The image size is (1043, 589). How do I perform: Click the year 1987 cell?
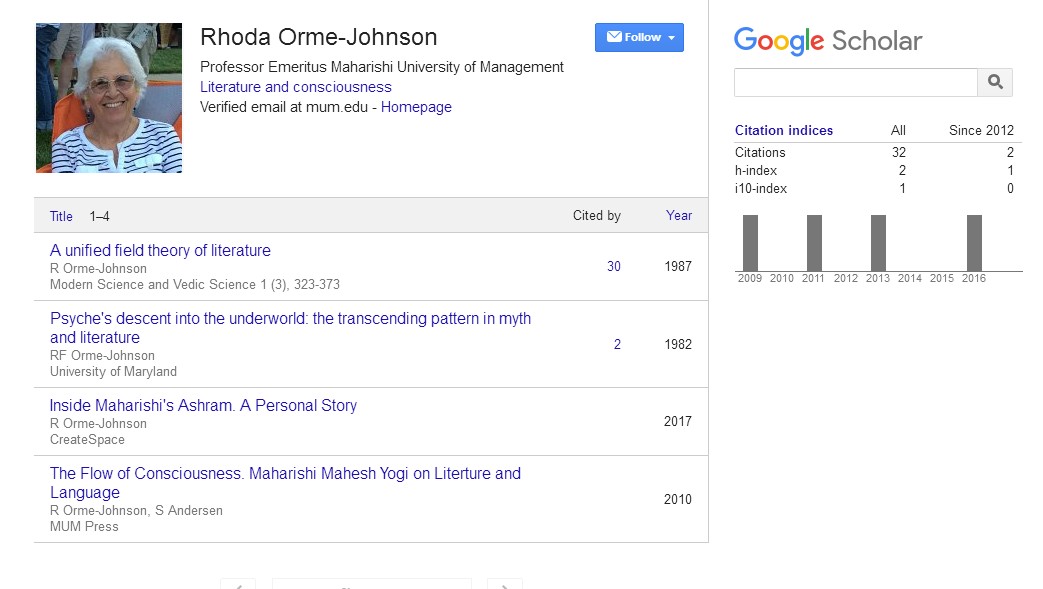point(678,266)
